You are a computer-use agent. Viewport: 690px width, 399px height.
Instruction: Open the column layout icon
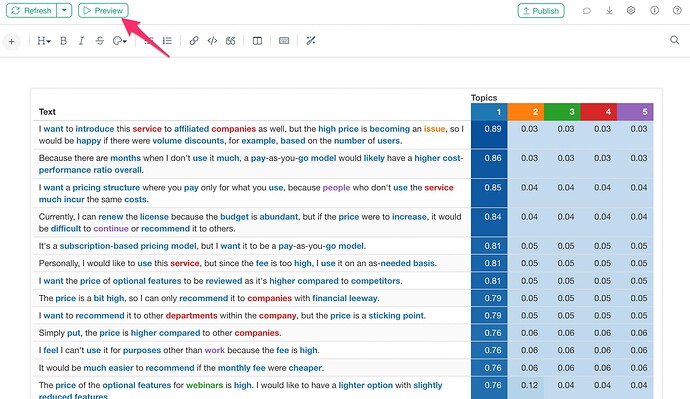coord(257,41)
